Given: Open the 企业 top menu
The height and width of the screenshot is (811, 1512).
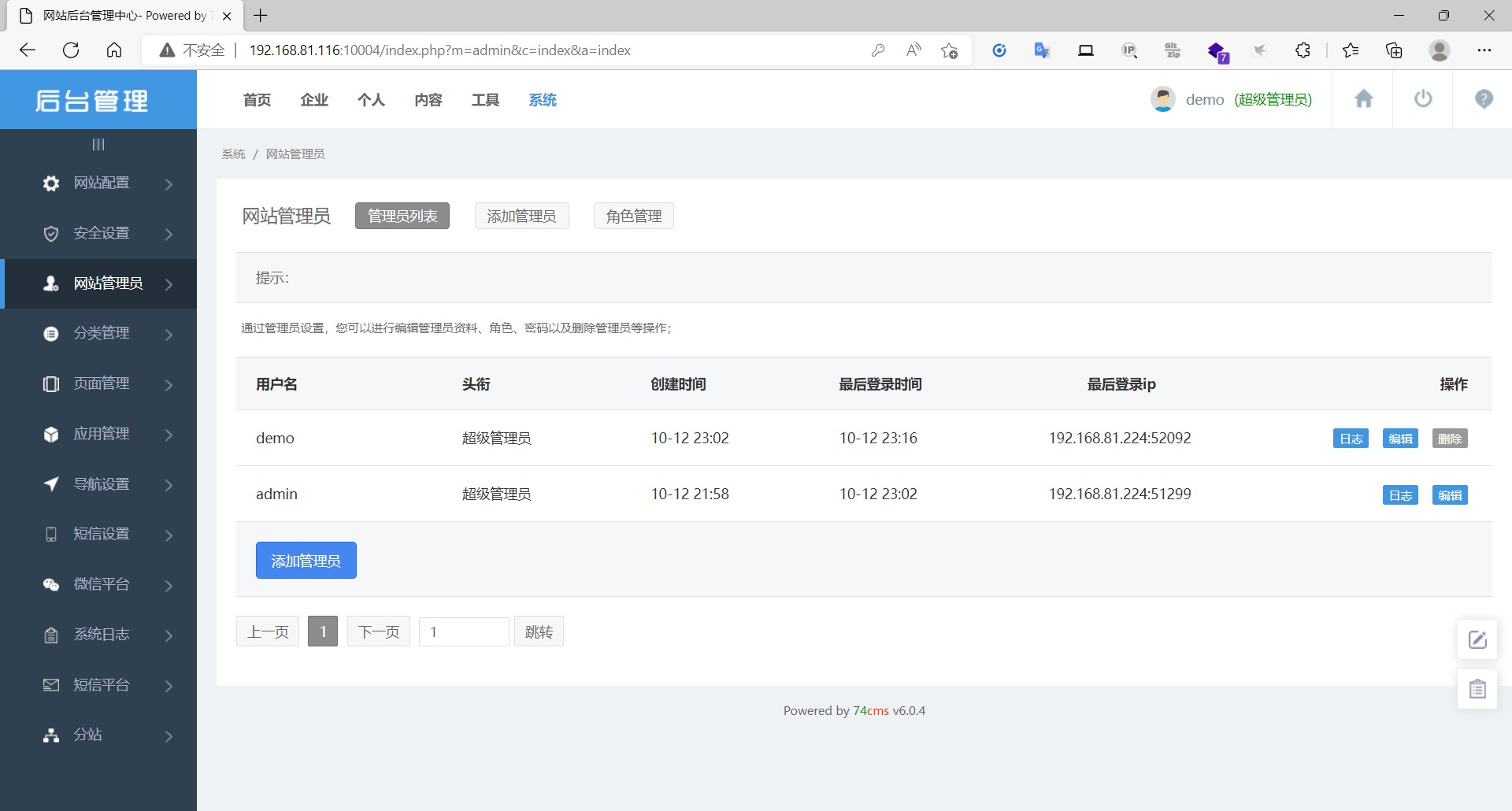Looking at the screenshot, I should coord(314,100).
